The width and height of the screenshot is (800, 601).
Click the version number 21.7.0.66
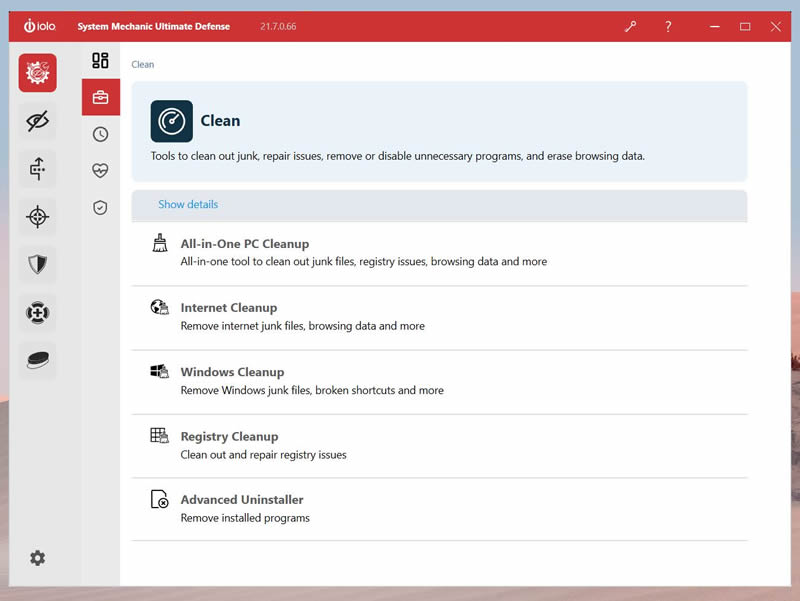click(x=278, y=26)
